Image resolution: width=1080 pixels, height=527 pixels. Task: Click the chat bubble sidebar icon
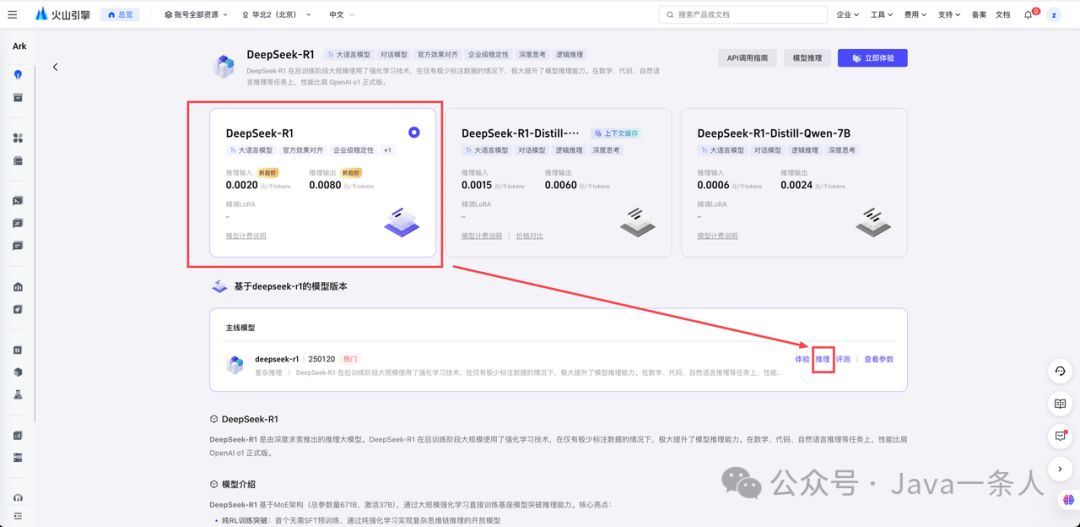[19, 245]
